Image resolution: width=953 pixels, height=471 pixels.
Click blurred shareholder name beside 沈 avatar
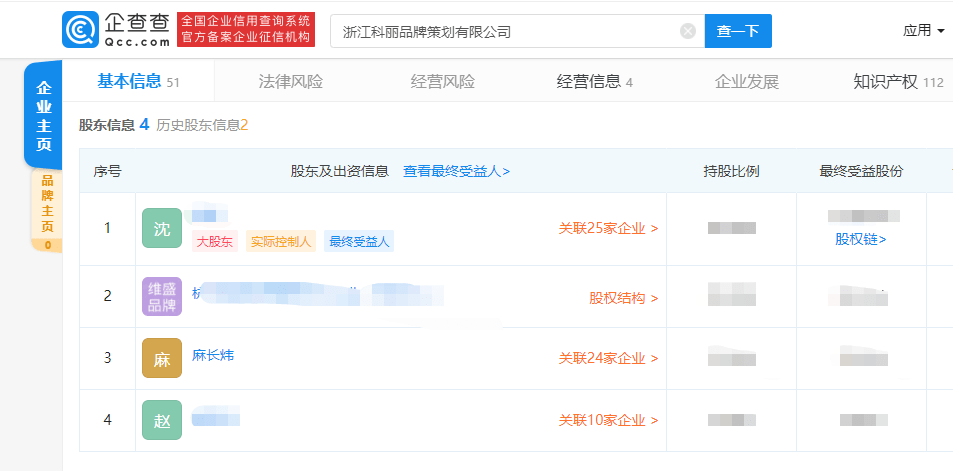click(210, 215)
